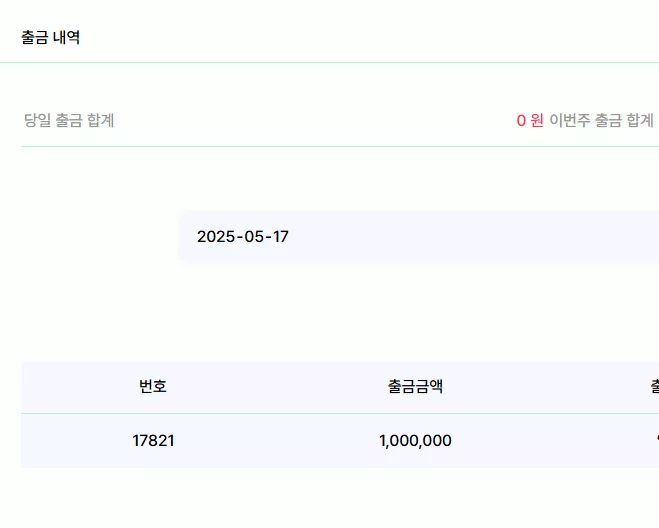
Task: Click the word 당일 in the daily total label
Action: coord(37,120)
